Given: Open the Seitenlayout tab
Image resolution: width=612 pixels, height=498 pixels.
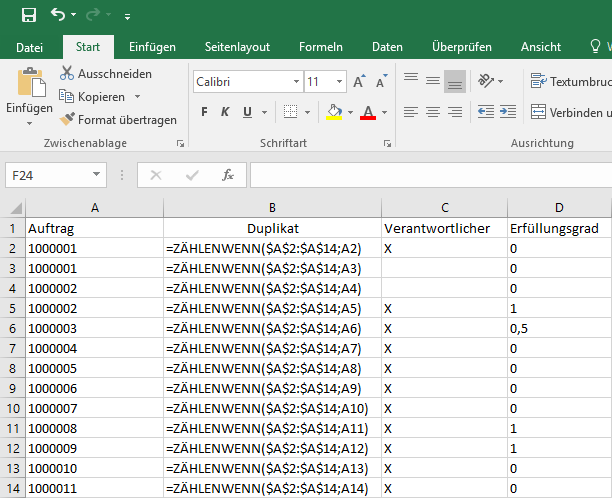Looking at the screenshot, I should [x=237, y=47].
